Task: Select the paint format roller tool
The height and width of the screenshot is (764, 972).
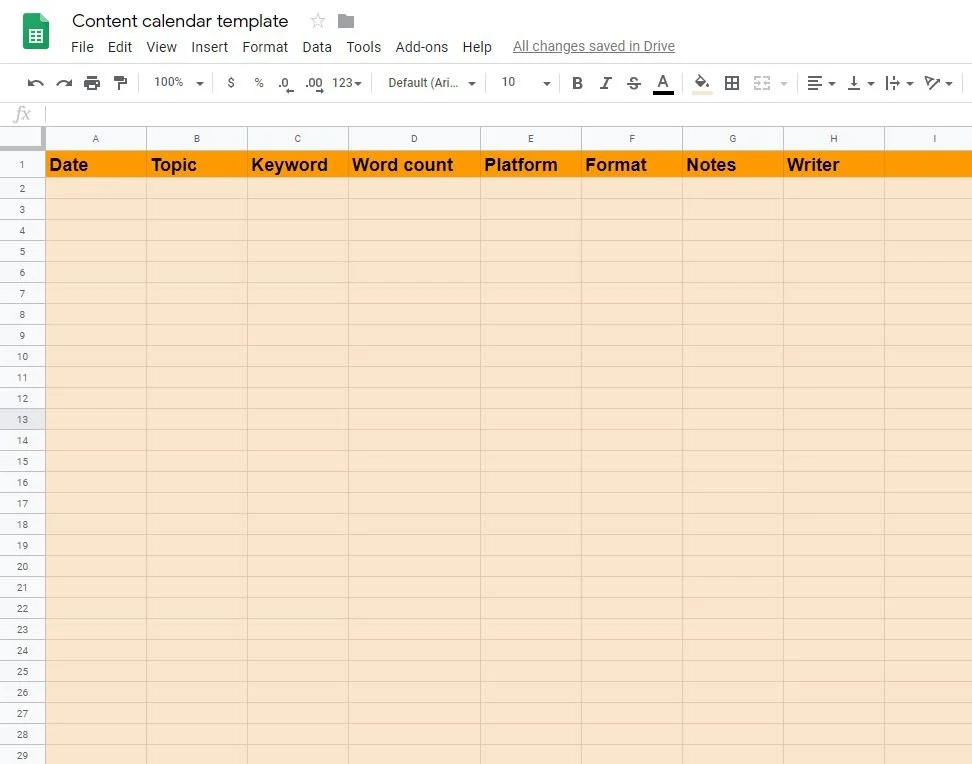Action: tap(120, 83)
